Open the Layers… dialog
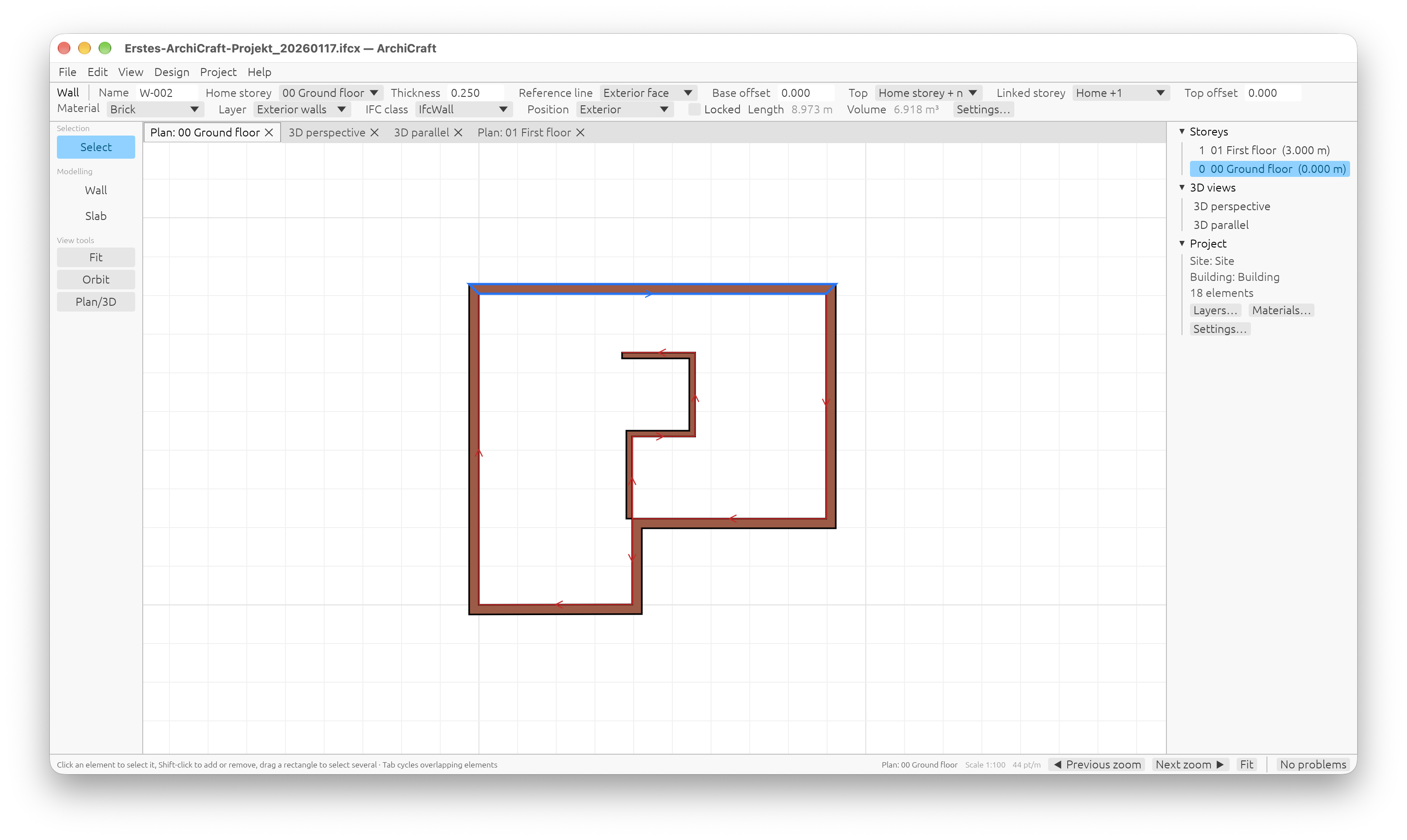Image resolution: width=1407 pixels, height=840 pixels. coord(1215,310)
